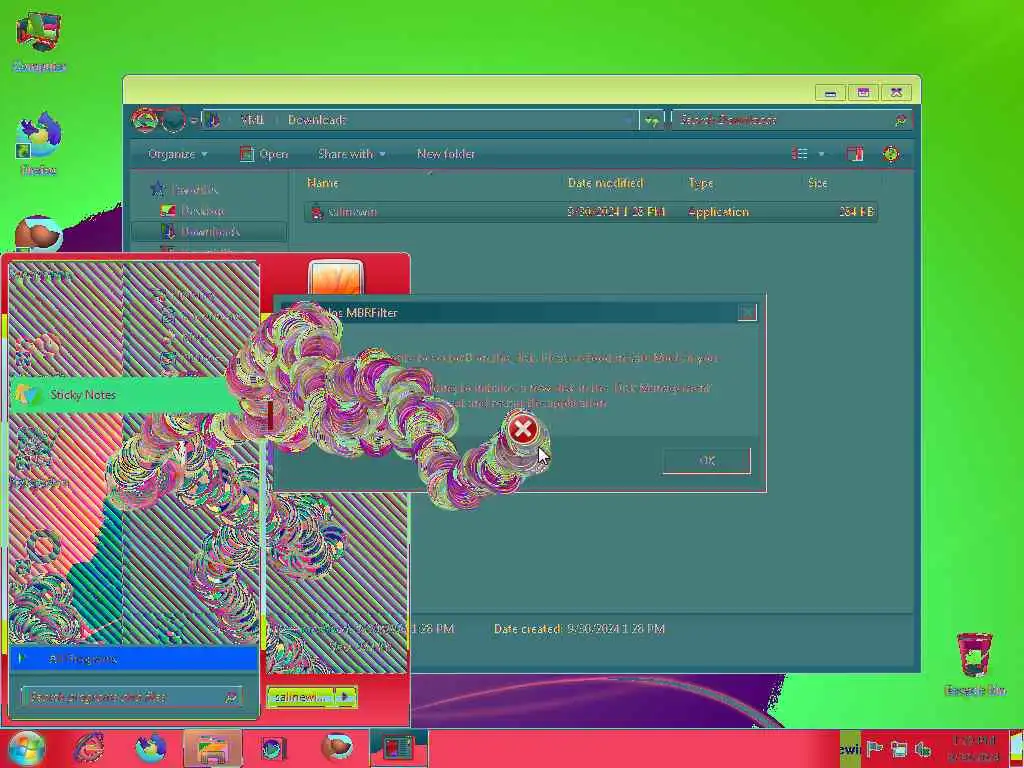The image size is (1024, 768).
Task: Maximize the Explorer Downloads window
Action: pos(863,93)
